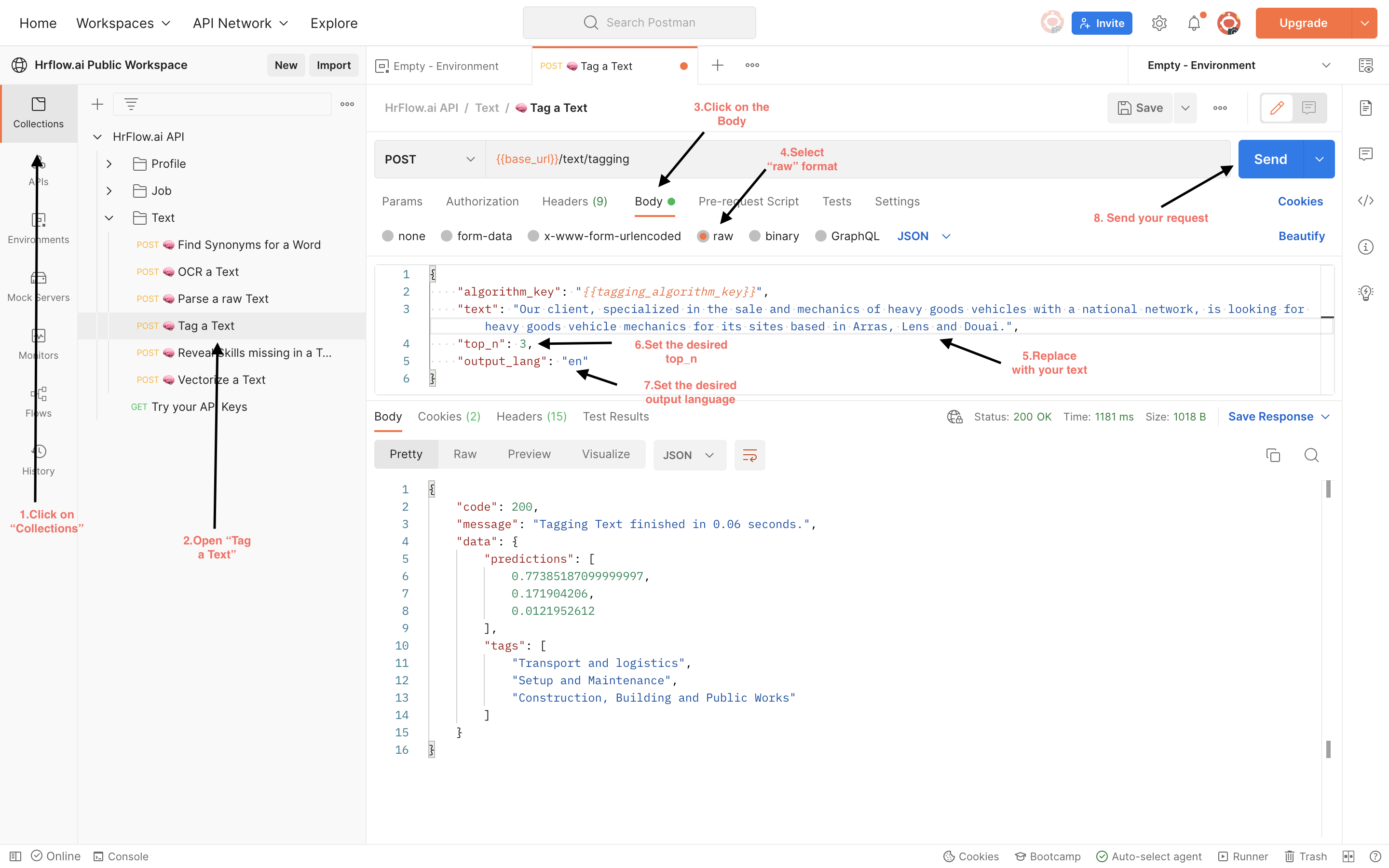This screenshot has height=868, width=1389.
Task: Expand the Profile folder
Action: click(109, 163)
